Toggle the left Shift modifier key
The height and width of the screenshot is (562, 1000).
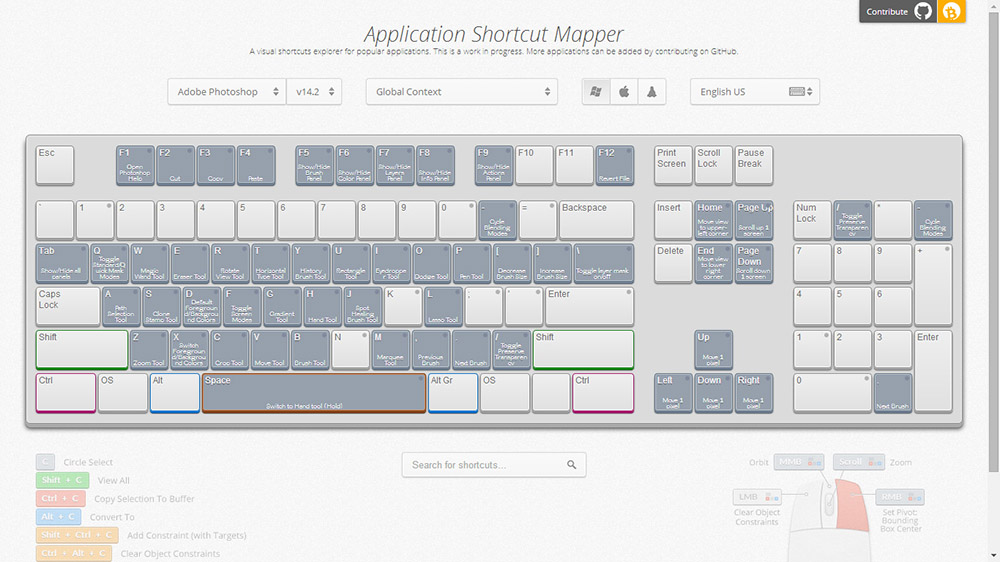pos(82,349)
